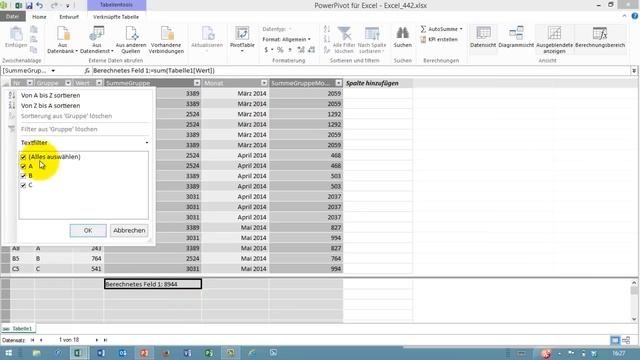Click the calculation area scrollbar down arrow
The height and width of the screenshot is (360, 640).
pos(634,319)
